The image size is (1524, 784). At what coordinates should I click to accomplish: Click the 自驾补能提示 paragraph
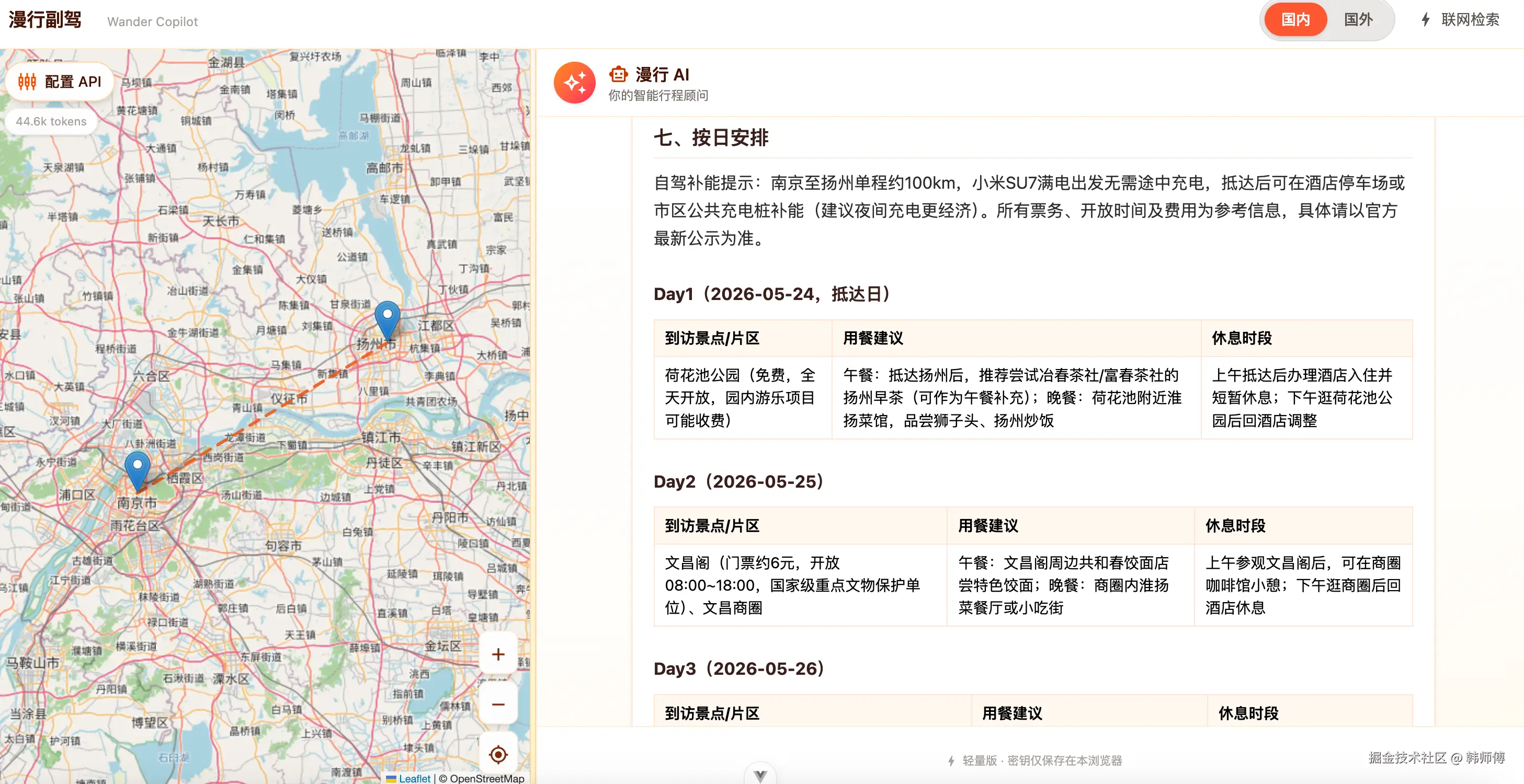click(x=1029, y=210)
